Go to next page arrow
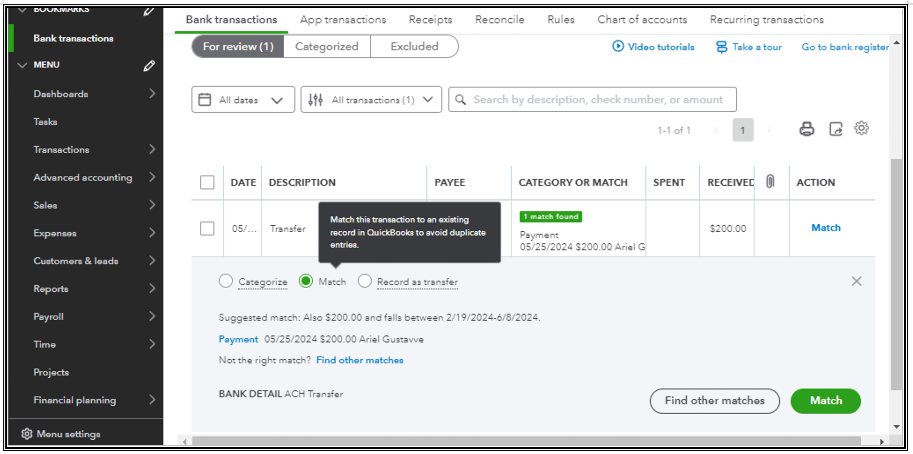This screenshot has height=454, width=913. pyautogui.click(x=769, y=130)
